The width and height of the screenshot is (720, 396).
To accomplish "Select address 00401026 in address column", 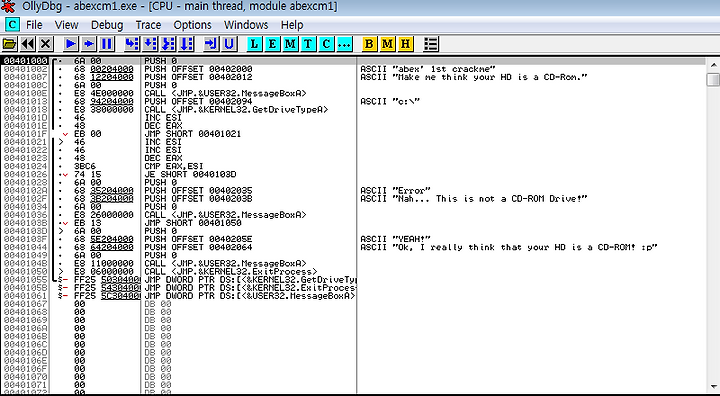I will pos(25,174).
